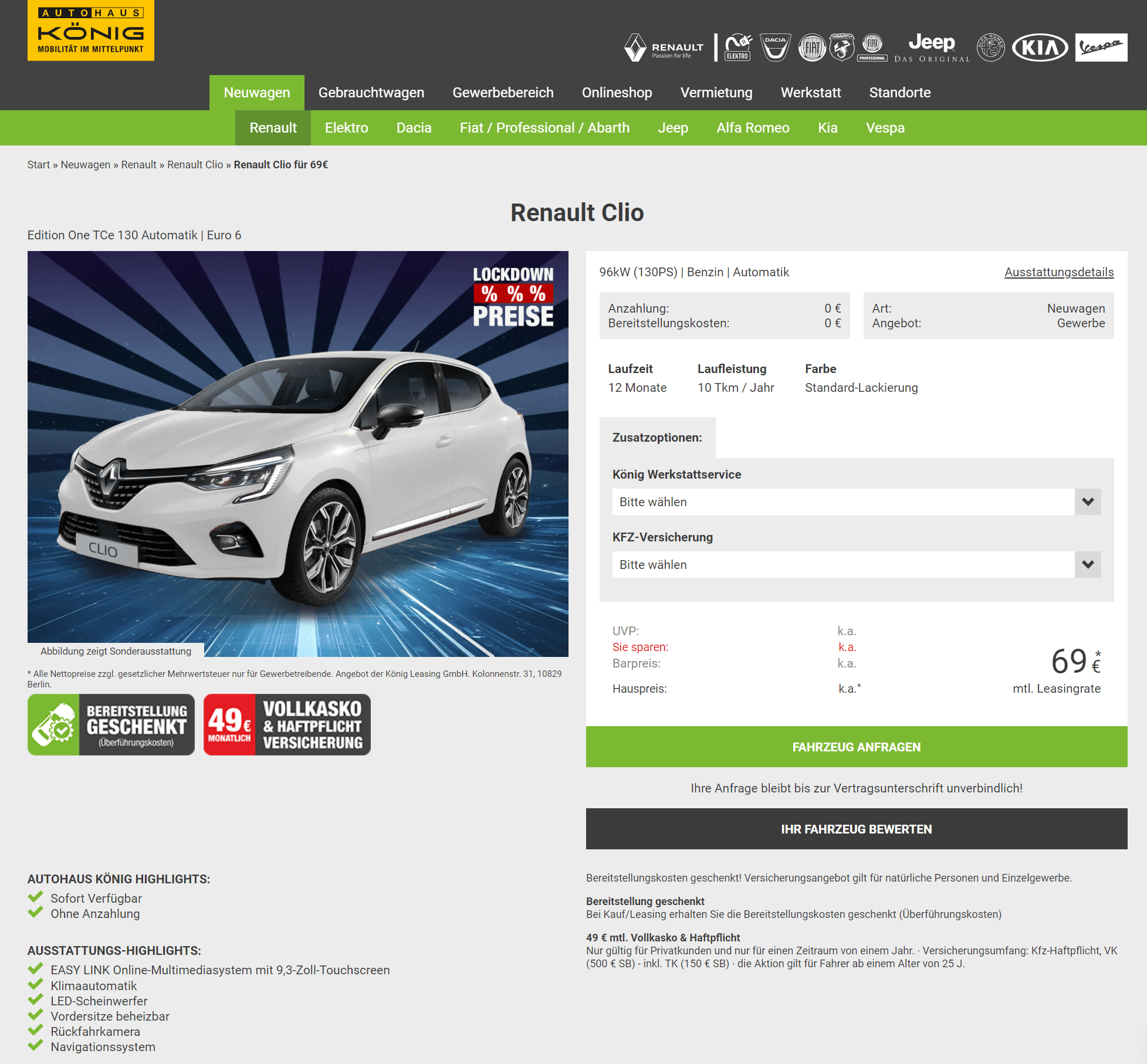Screen dimensions: 1147x1064
Task: Click the Standard-Lackierung Farbe value
Action: click(861, 388)
